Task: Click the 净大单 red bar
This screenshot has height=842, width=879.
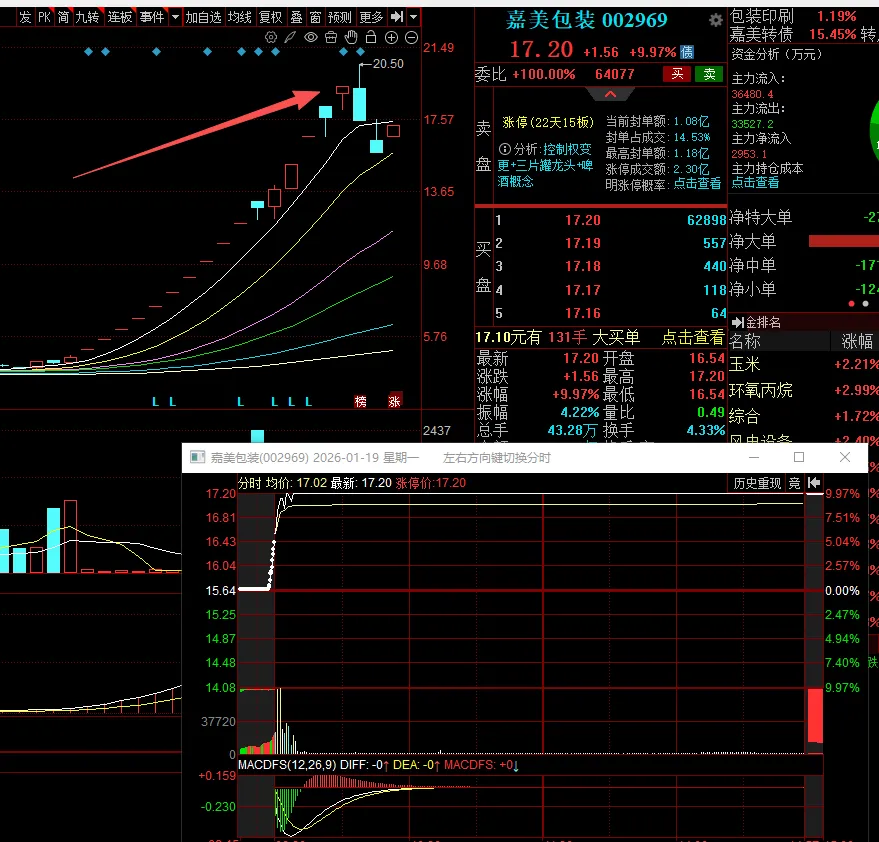Action: [844, 241]
